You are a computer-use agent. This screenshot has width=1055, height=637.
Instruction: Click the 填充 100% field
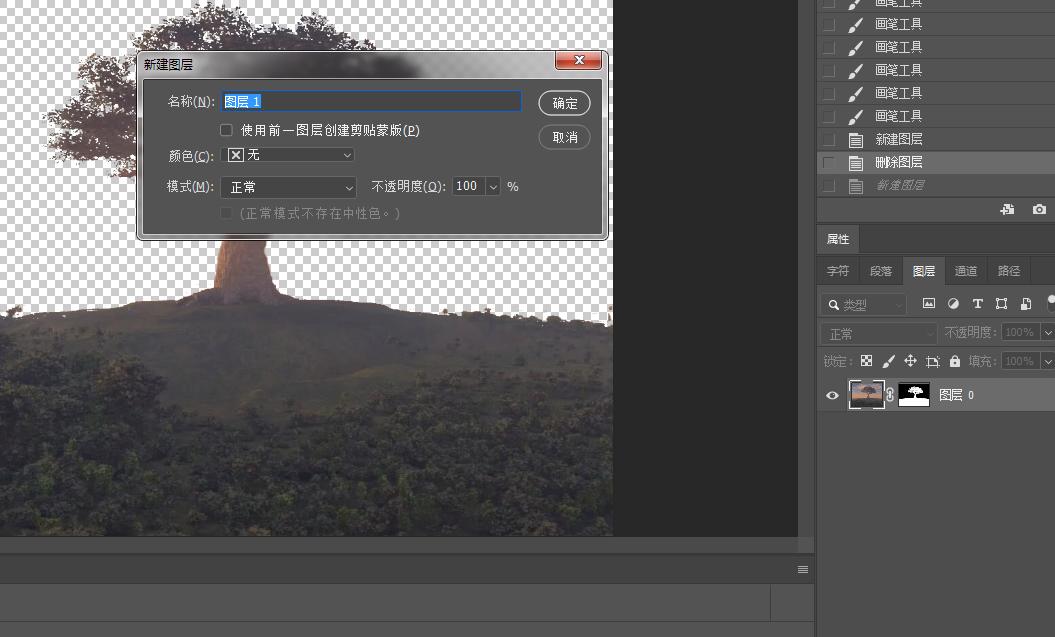pos(1020,361)
